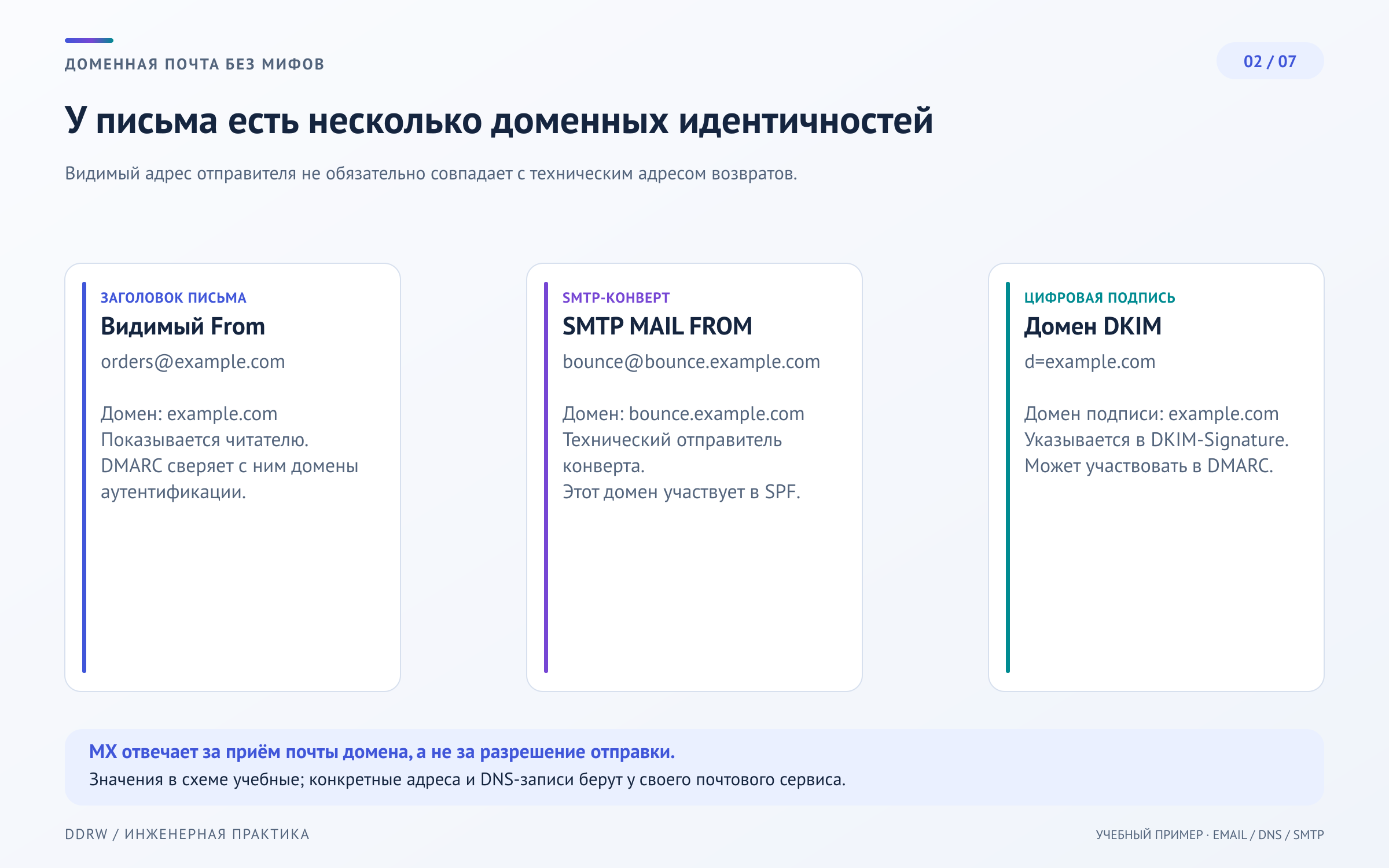Image resolution: width=1389 pixels, height=868 pixels.
Task: Click the text Технический отправитель
Action: click(x=673, y=440)
